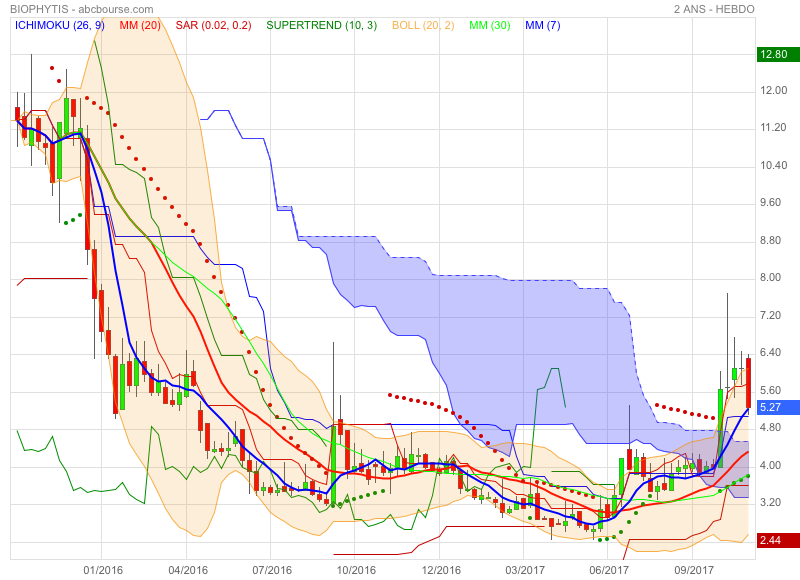The width and height of the screenshot is (800, 580).
Task: Click the 6.40 price axis label
Action: [773, 352]
